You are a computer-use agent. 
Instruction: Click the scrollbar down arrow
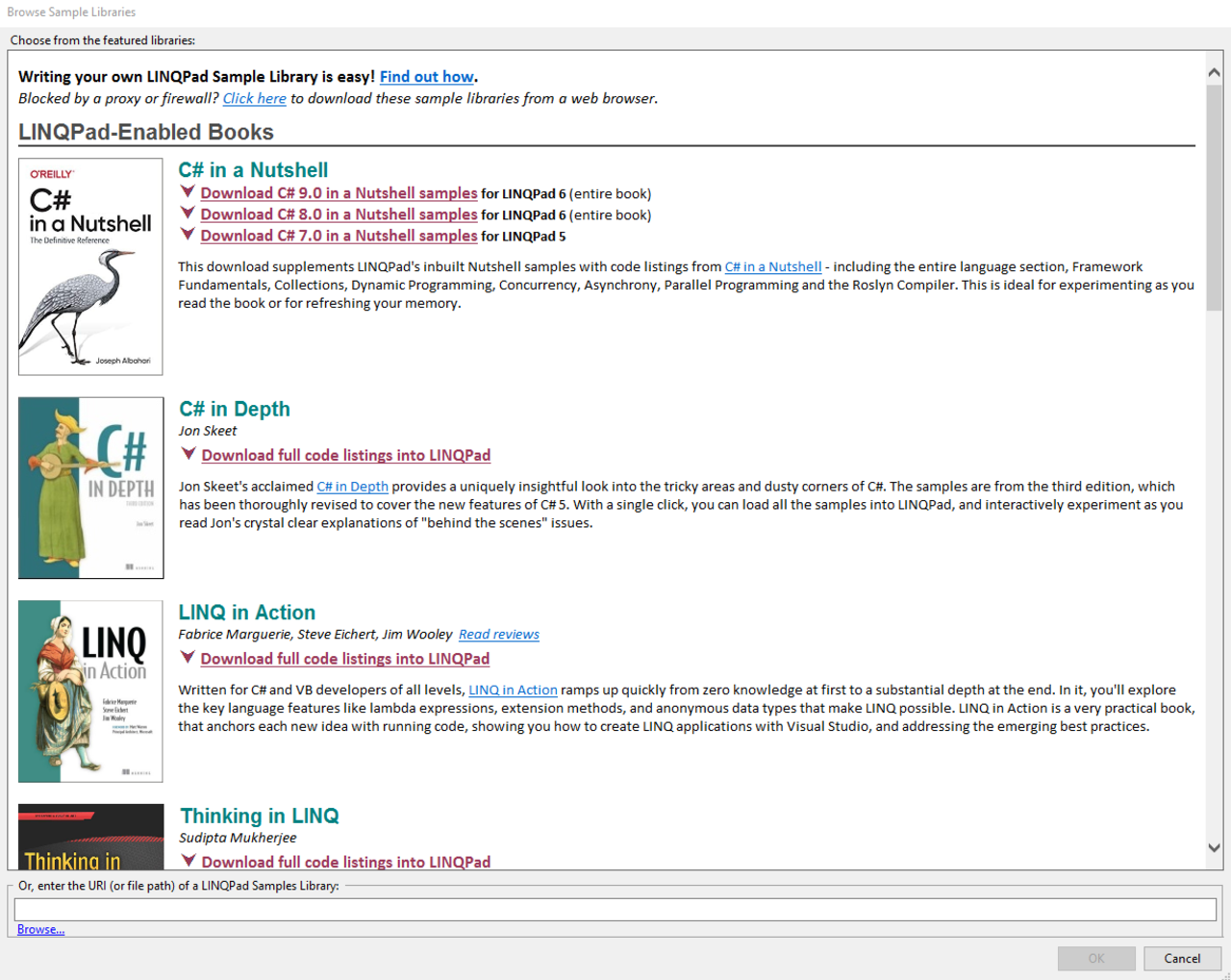[x=1214, y=848]
